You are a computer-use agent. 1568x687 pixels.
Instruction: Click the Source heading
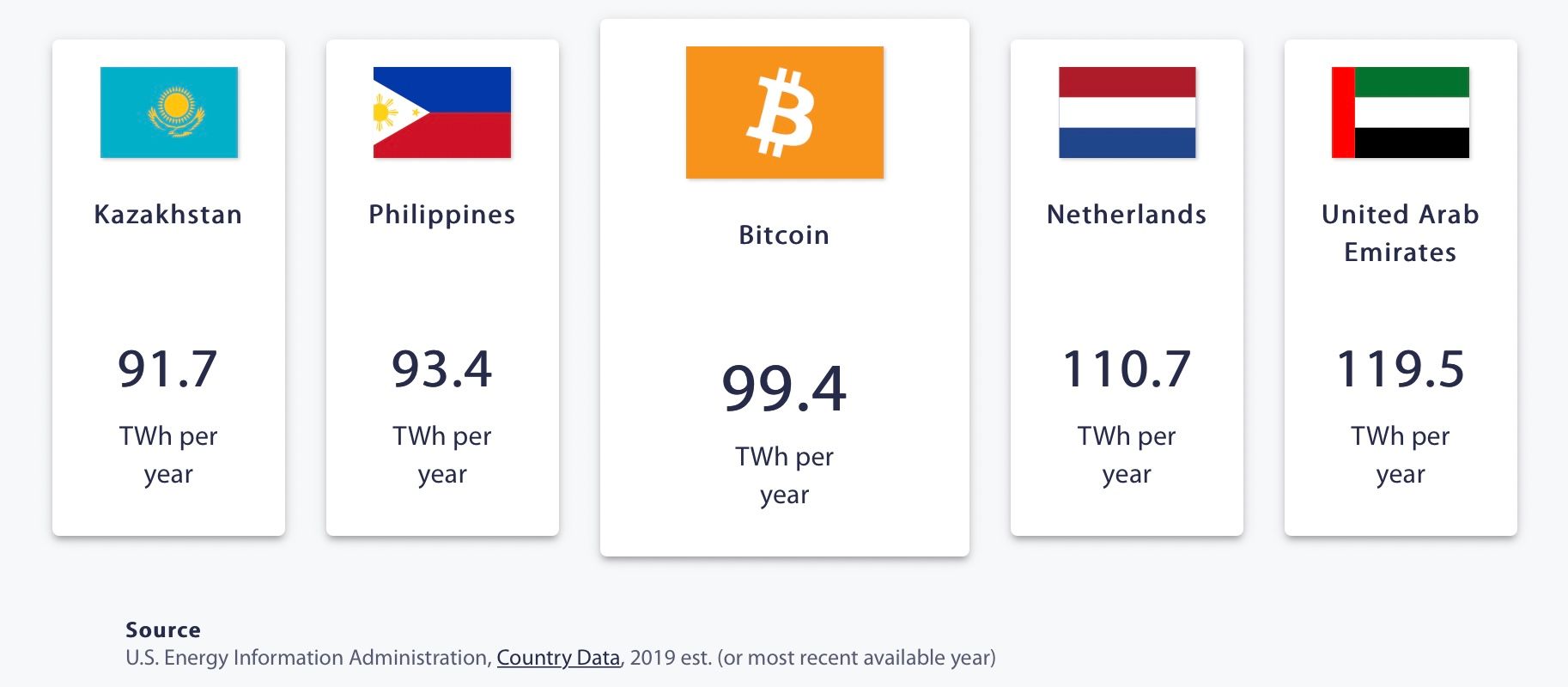(x=163, y=629)
